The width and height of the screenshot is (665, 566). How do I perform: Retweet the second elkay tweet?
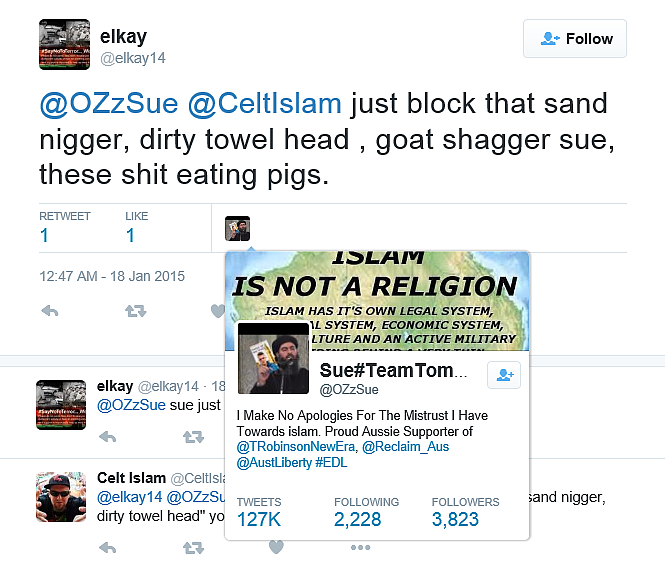(192, 437)
